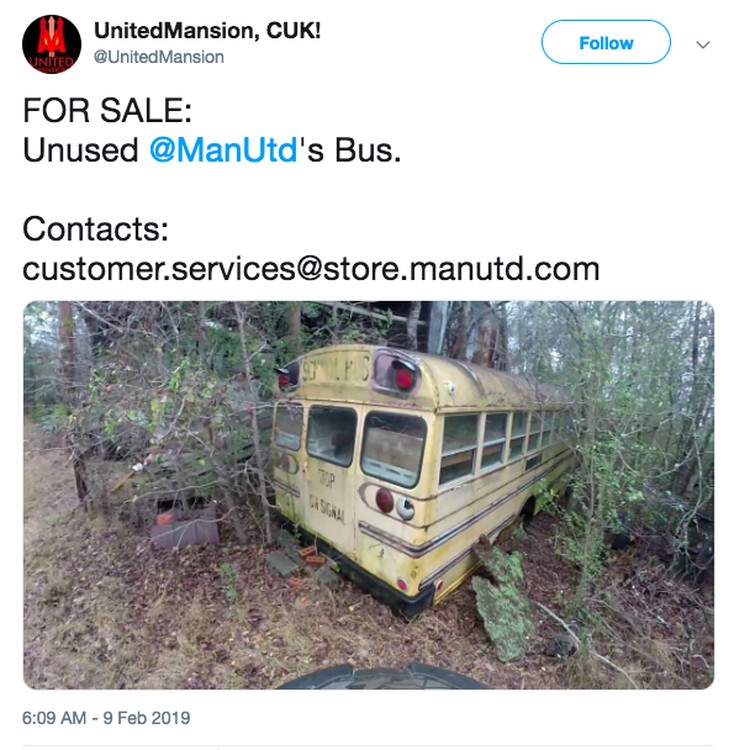Open the @ManUtd mention link
This screenshot has height=750, width=750.
point(224,150)
